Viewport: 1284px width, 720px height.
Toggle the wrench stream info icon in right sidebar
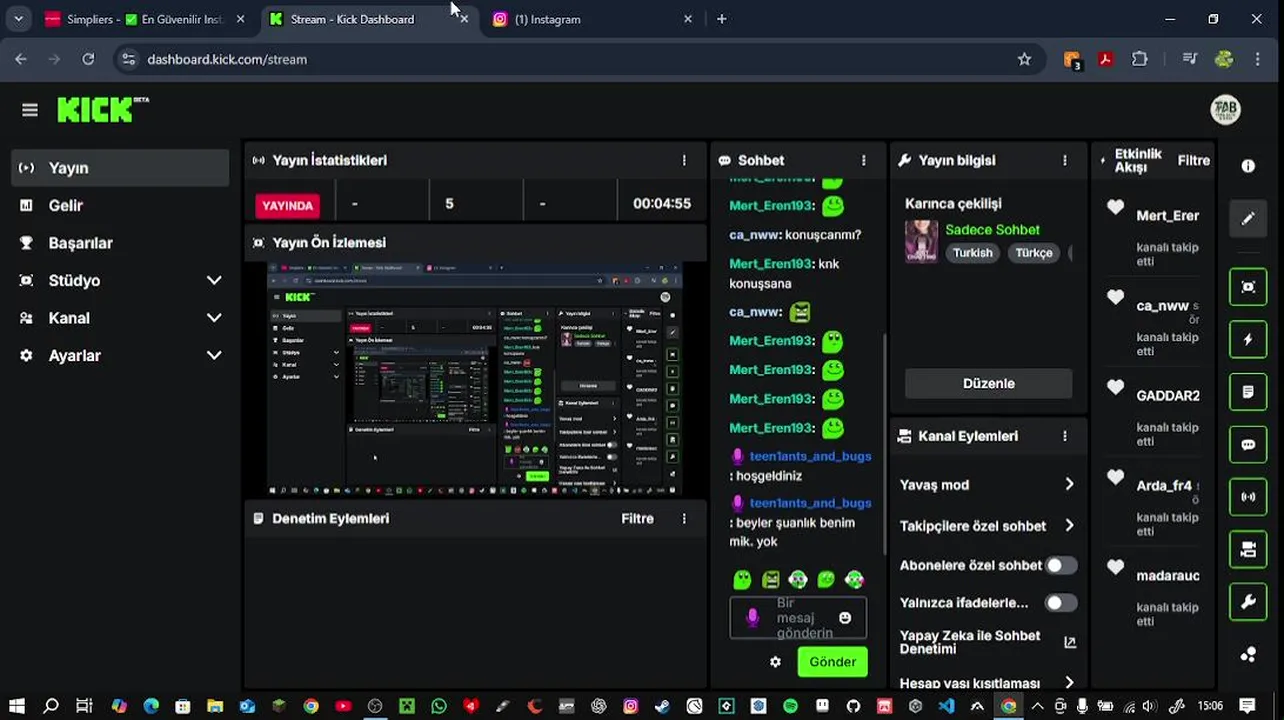click(x=1248, y=602)
